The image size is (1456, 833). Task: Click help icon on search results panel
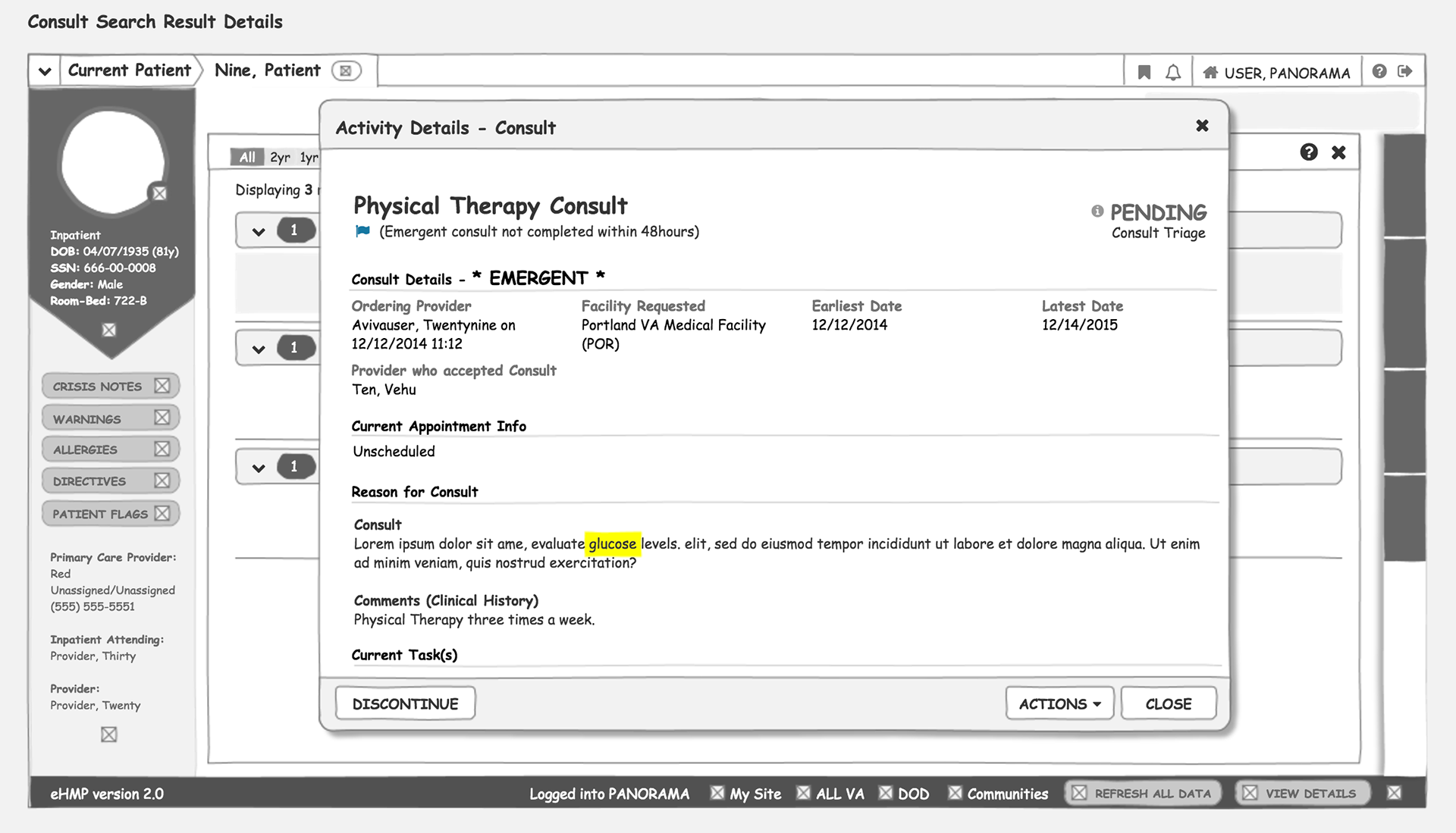(x=1308, y=152)
